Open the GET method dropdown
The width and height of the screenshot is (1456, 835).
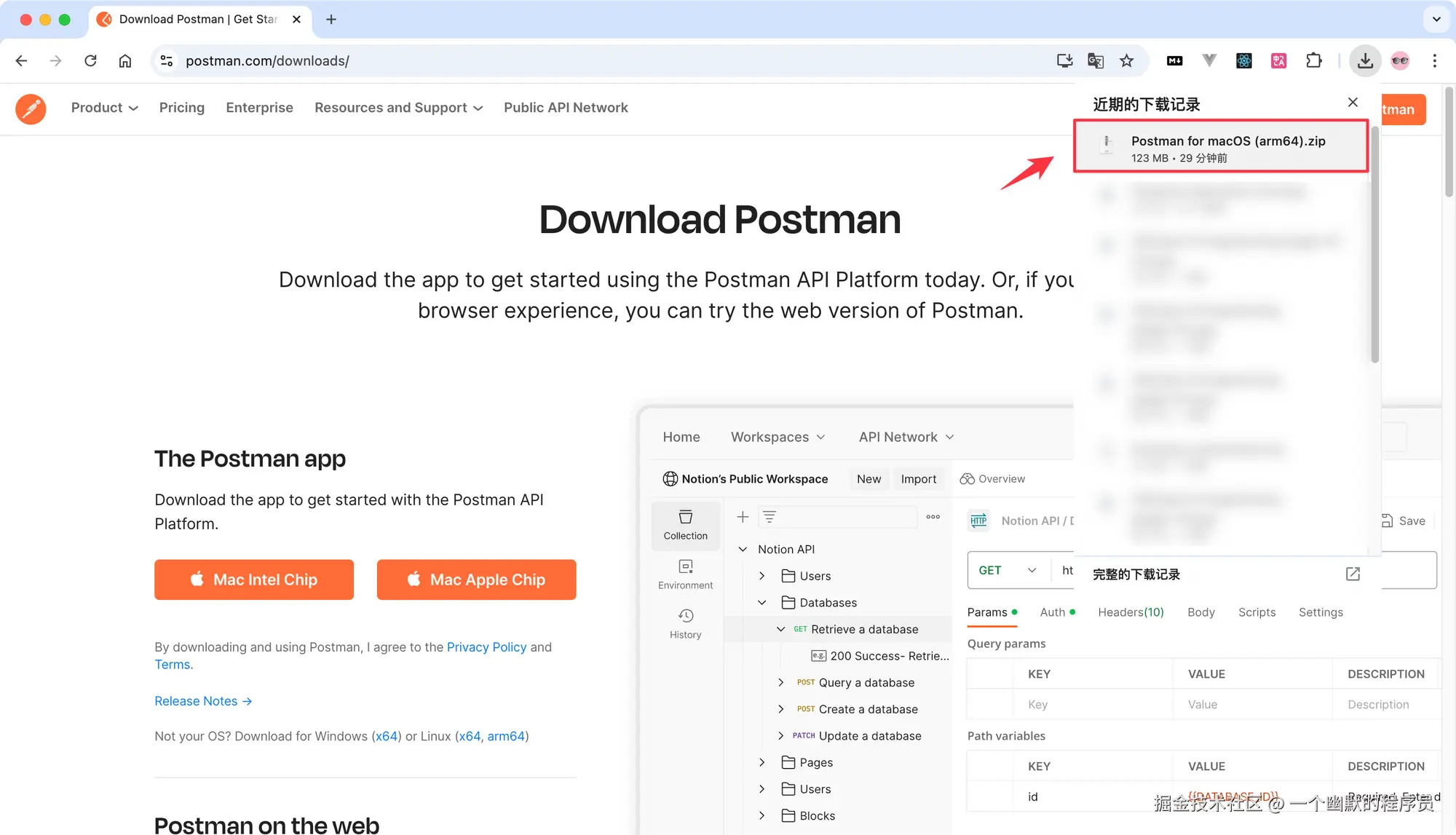(x=1008, y=570)
